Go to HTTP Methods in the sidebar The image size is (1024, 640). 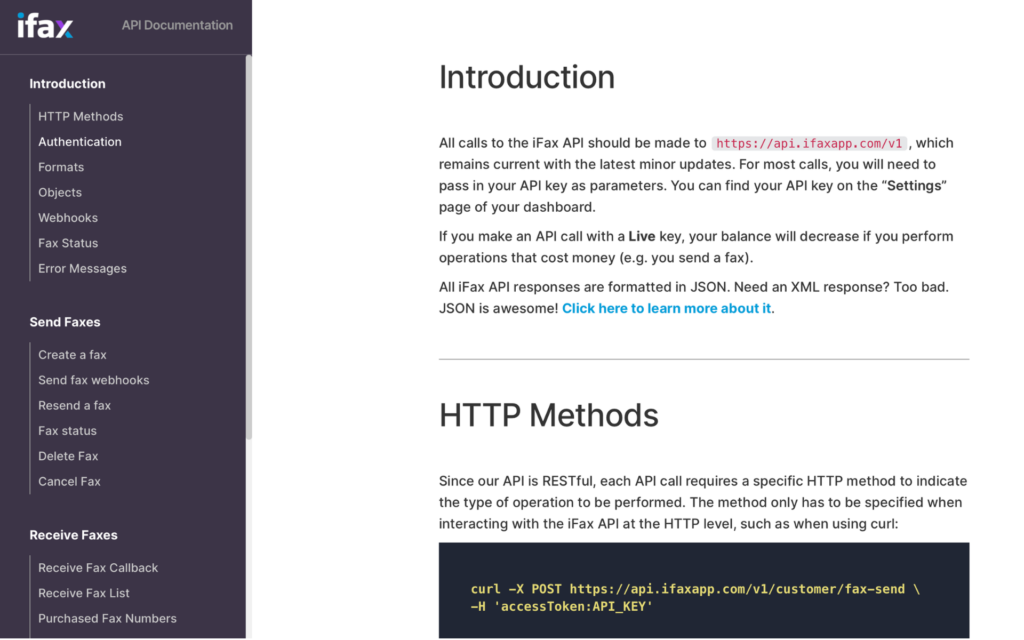click(80, 116)
